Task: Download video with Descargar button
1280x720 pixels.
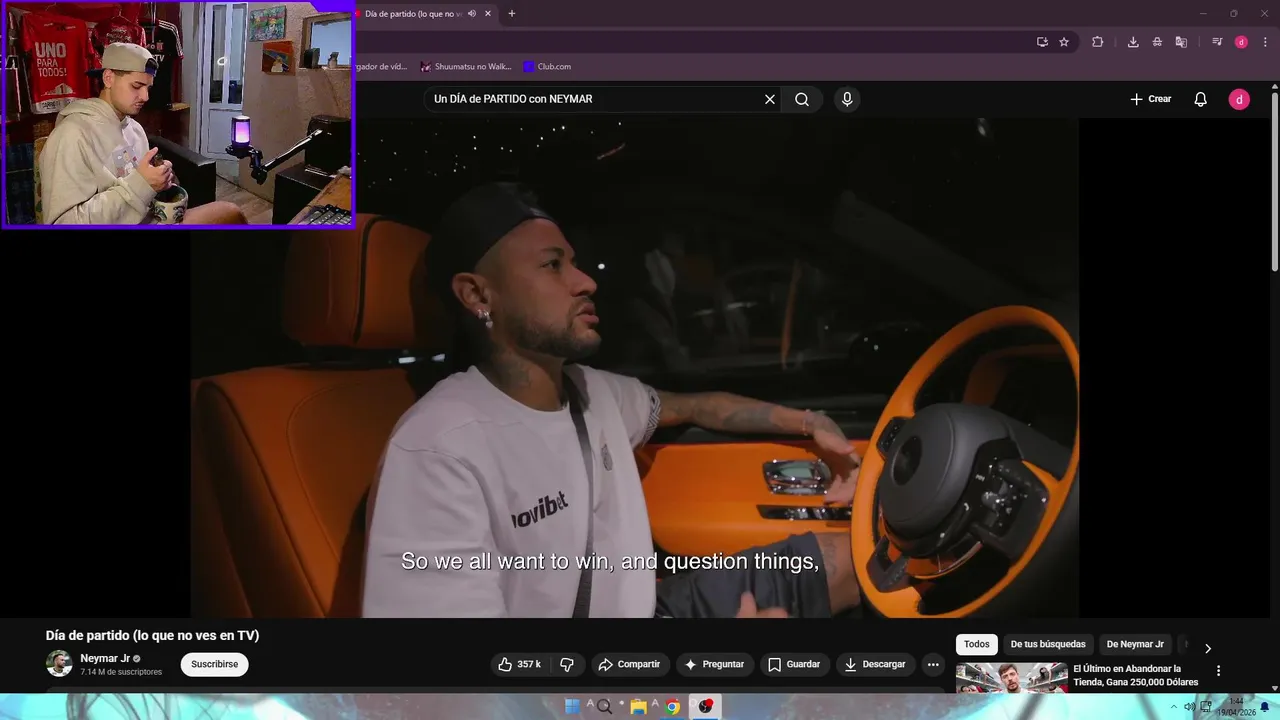Action: tap(875, 664)
